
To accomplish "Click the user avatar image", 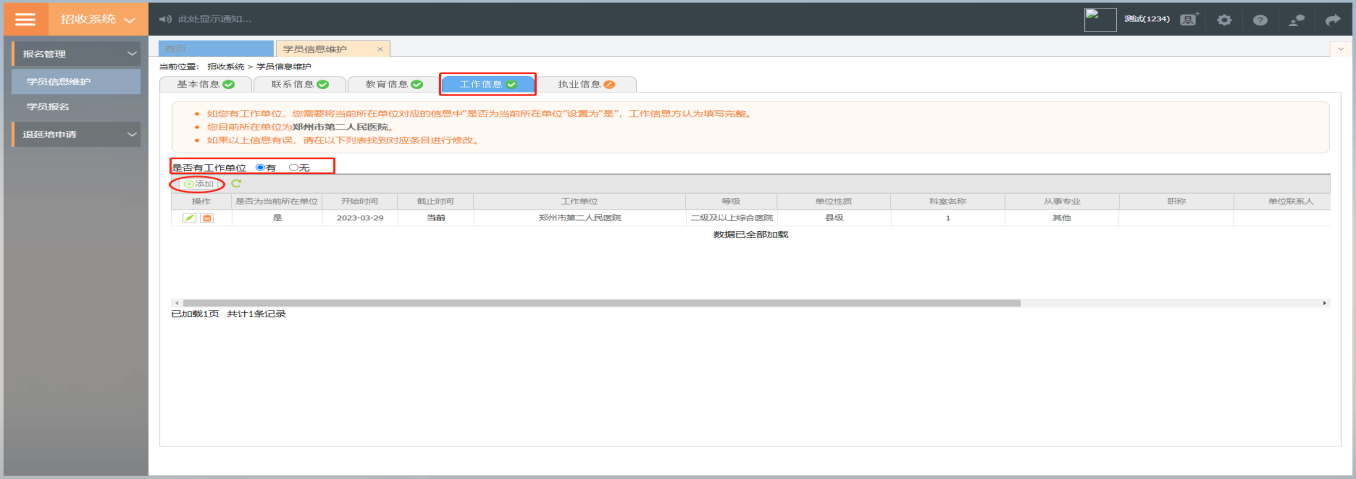I will (x=1100, y=19).
